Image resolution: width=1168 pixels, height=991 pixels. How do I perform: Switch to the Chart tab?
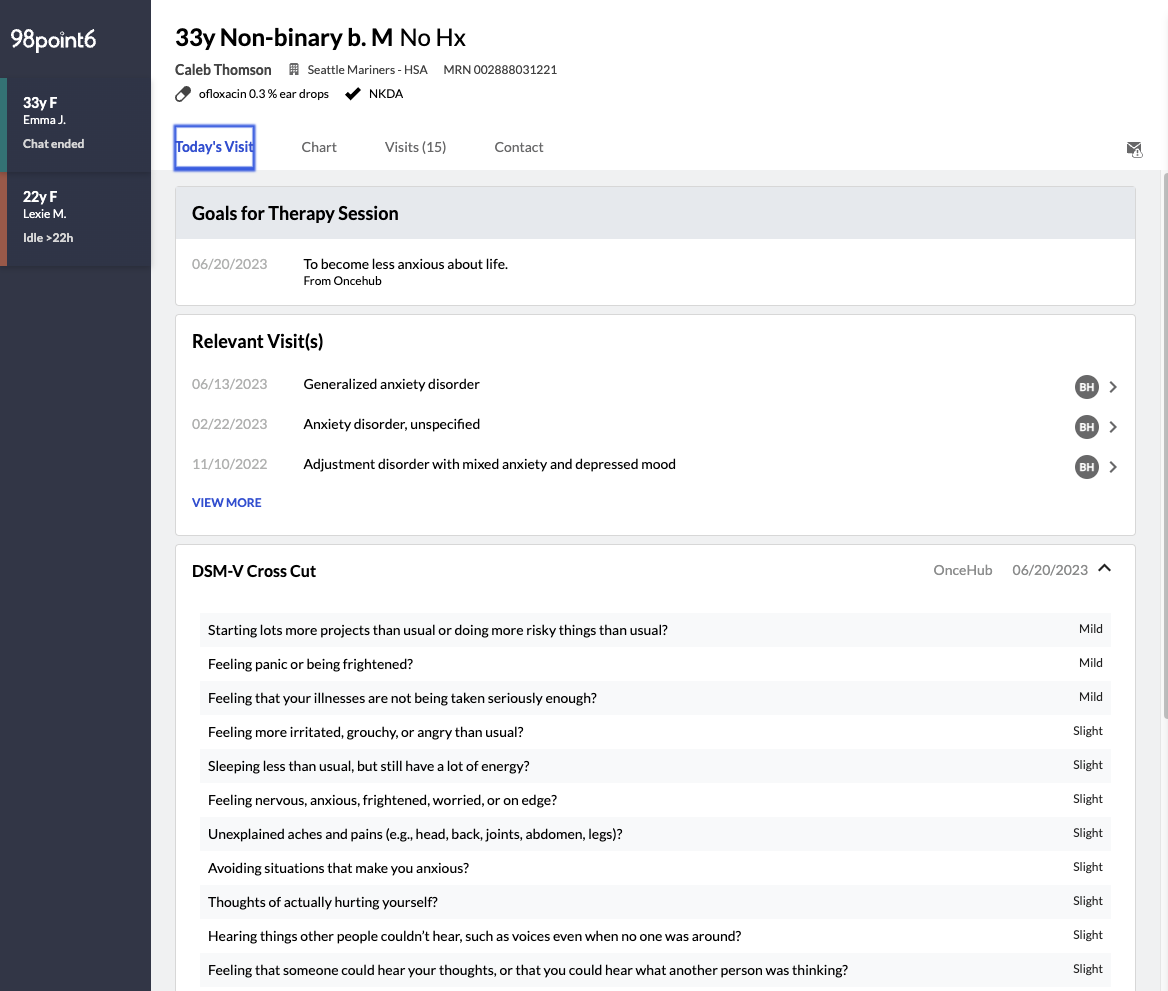pos(319,147)
